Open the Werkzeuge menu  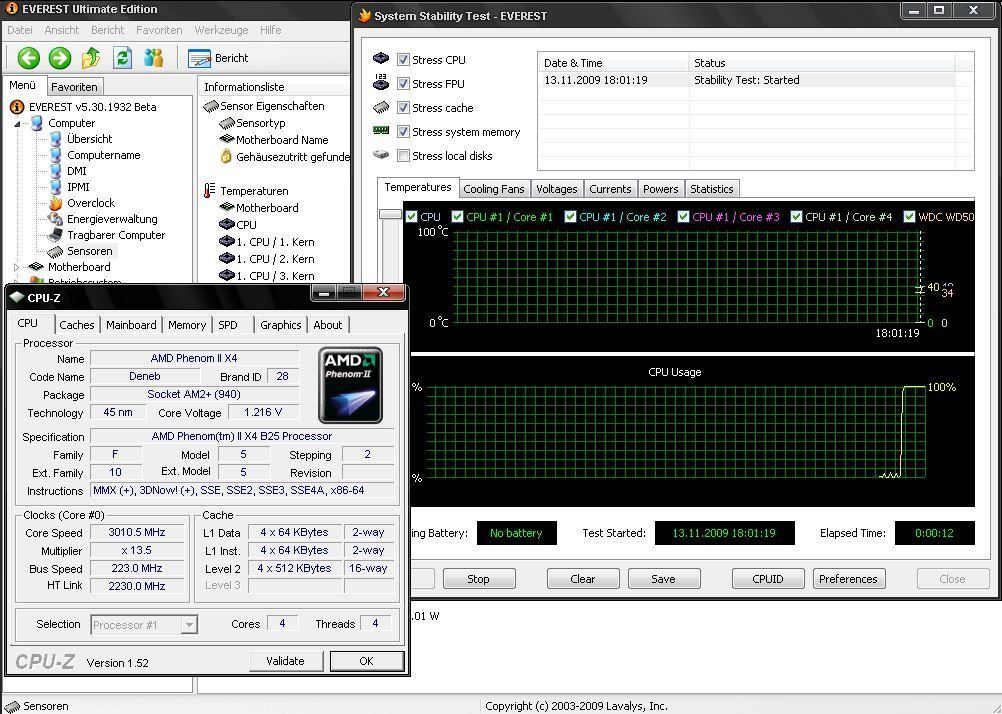point(221,30)
